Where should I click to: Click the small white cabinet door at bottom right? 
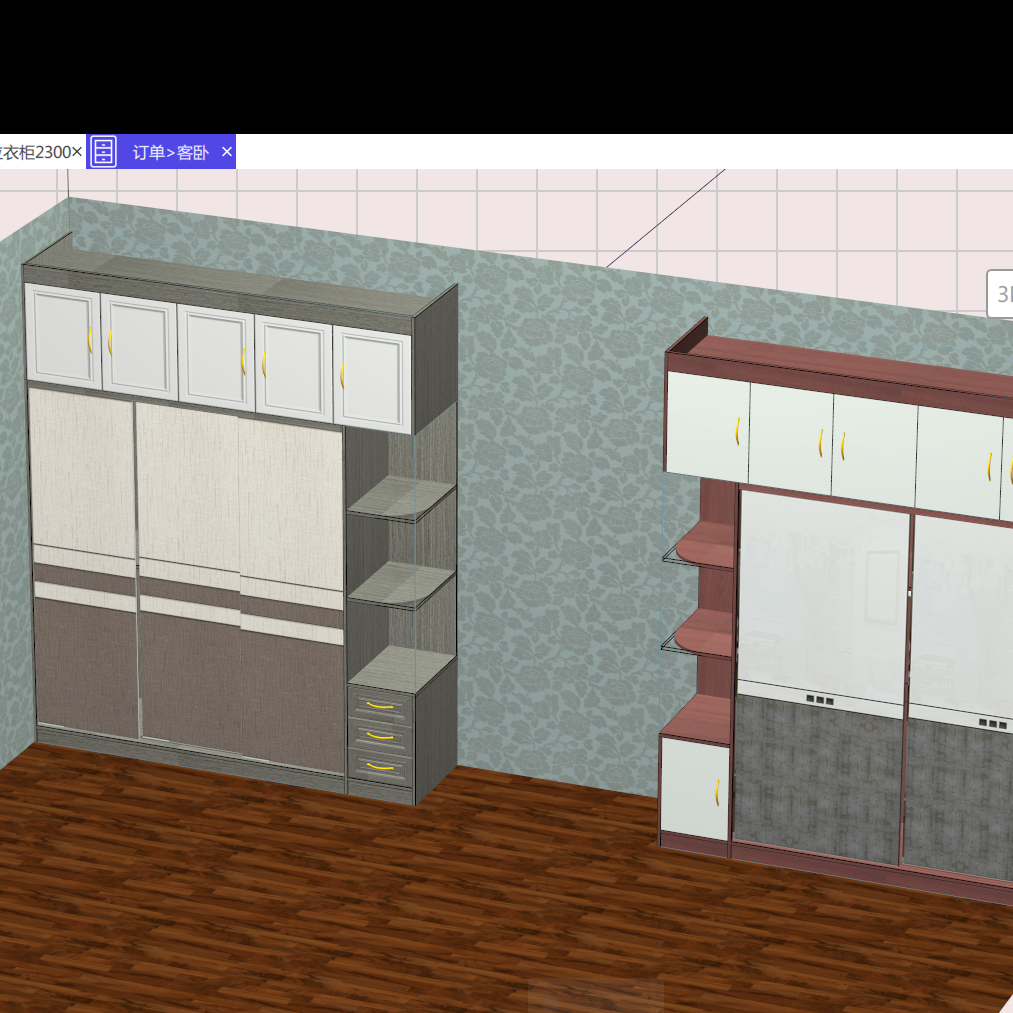pos(695,790)
